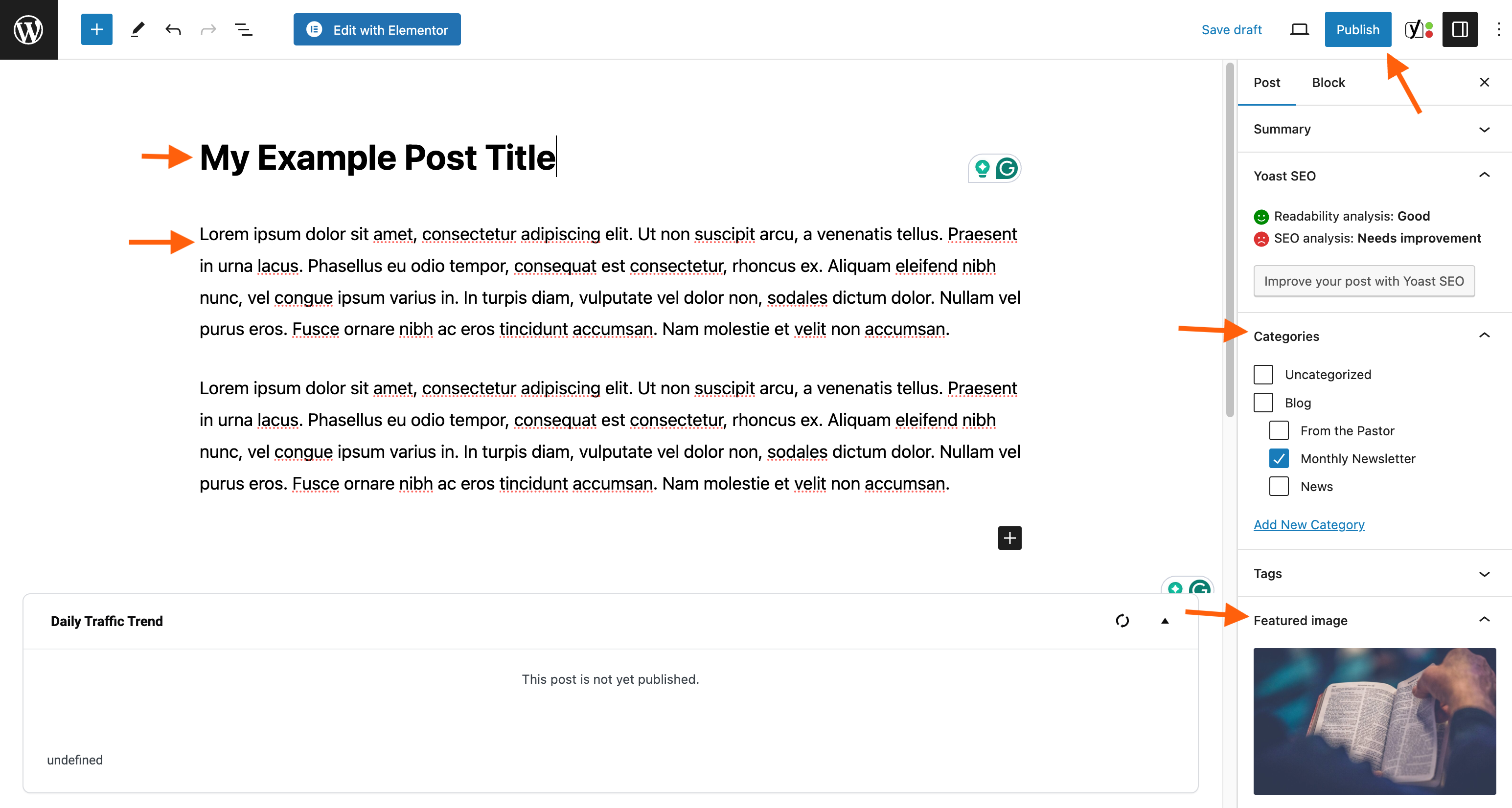
Task: Select the Tools pencil icon
Action: pyautogui.click(x=137, y=29)
